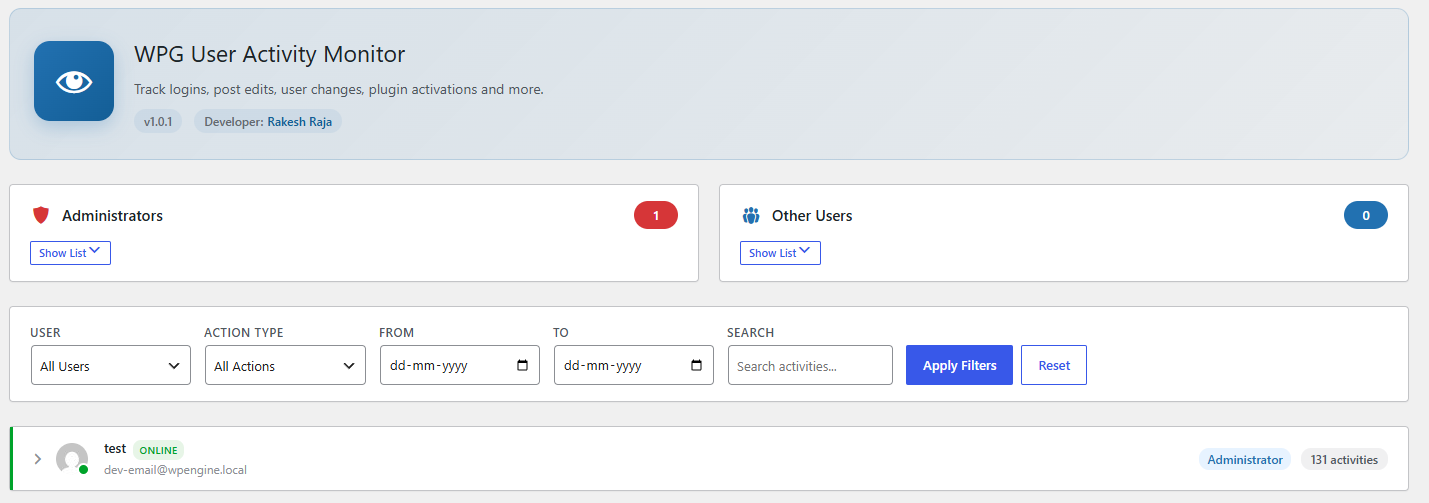1429x503 pixels.
Task: Click the red Administrators count badge
Action: pos(656,215)
